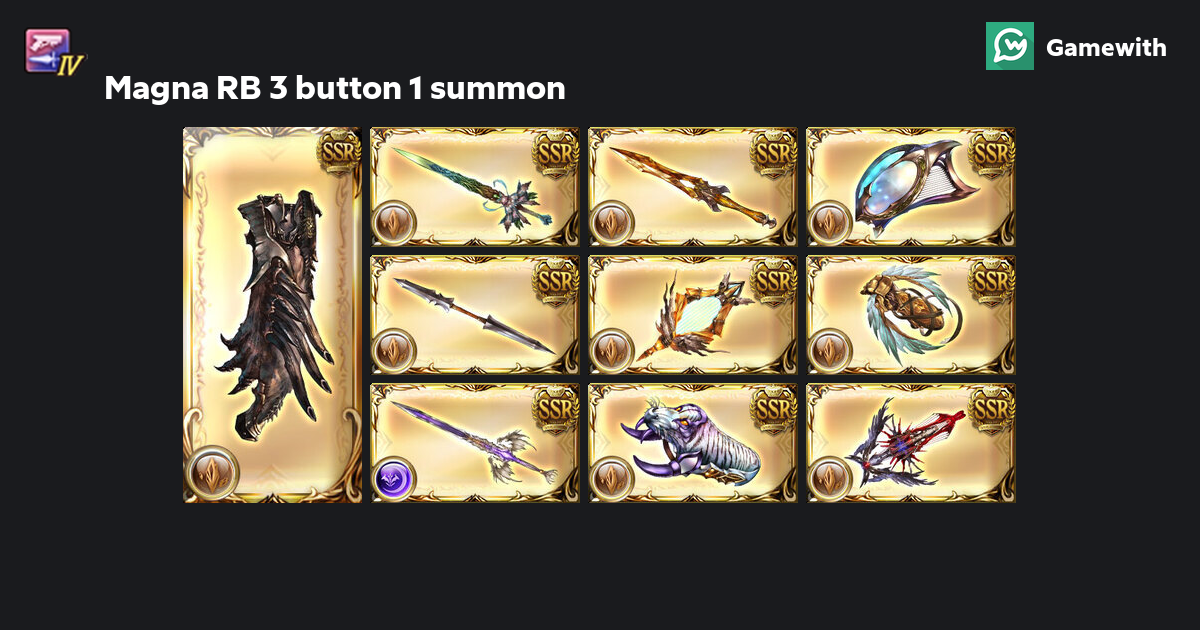Select the blue crystal harp weapon card
Screen dimensions: 1200x630
911,187
